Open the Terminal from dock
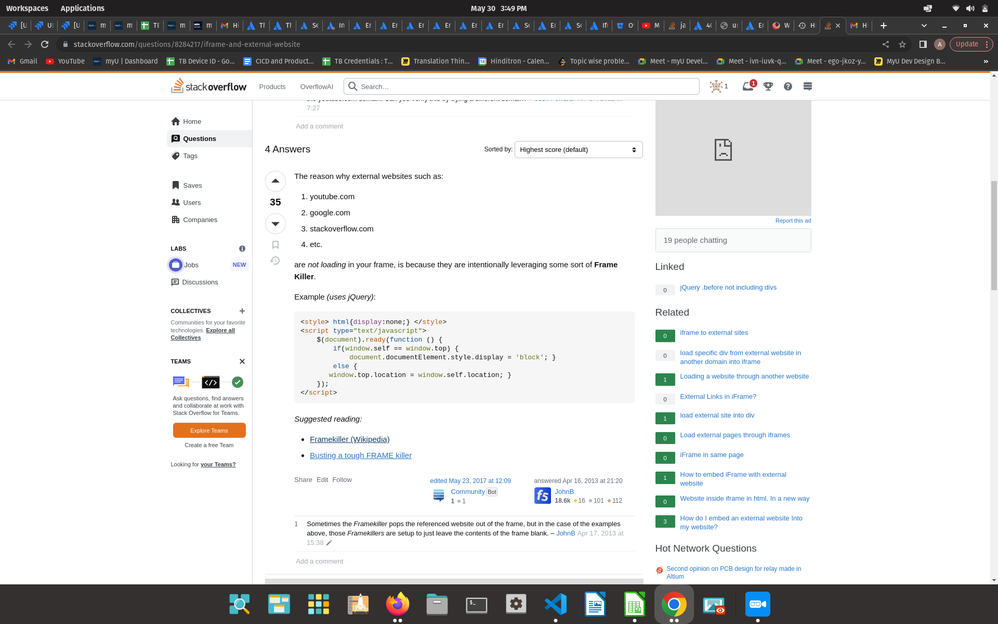This screenshot has height=624, width=998. (477, 604)
